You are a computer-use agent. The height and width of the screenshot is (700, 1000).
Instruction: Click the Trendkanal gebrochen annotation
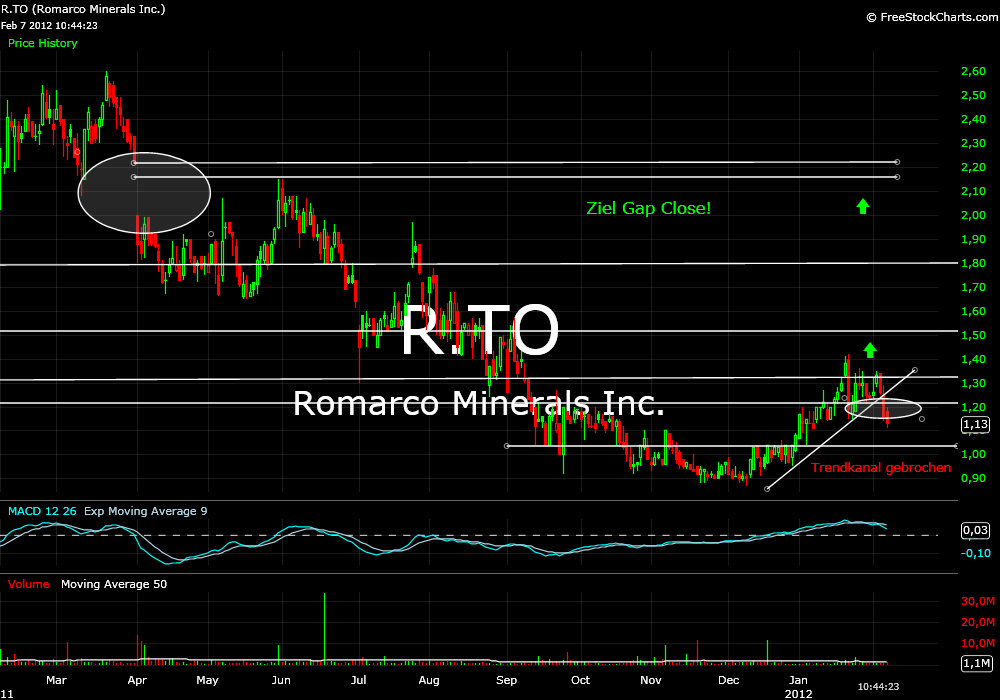[881, 467]
